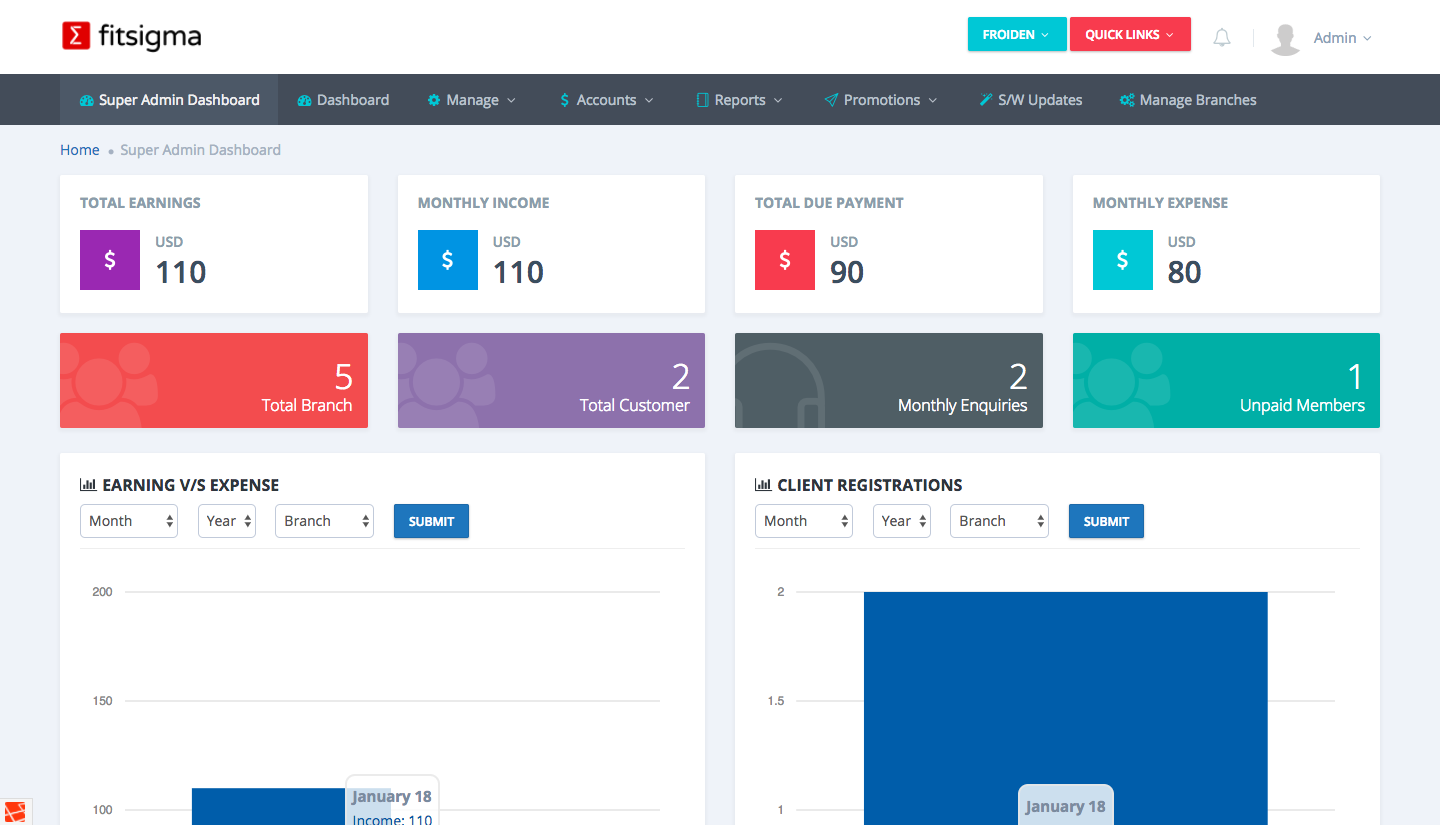Click the orange widget icon in bottom-left corner
The height and width of the screenshot is (825, 1440).
(15, 811)
